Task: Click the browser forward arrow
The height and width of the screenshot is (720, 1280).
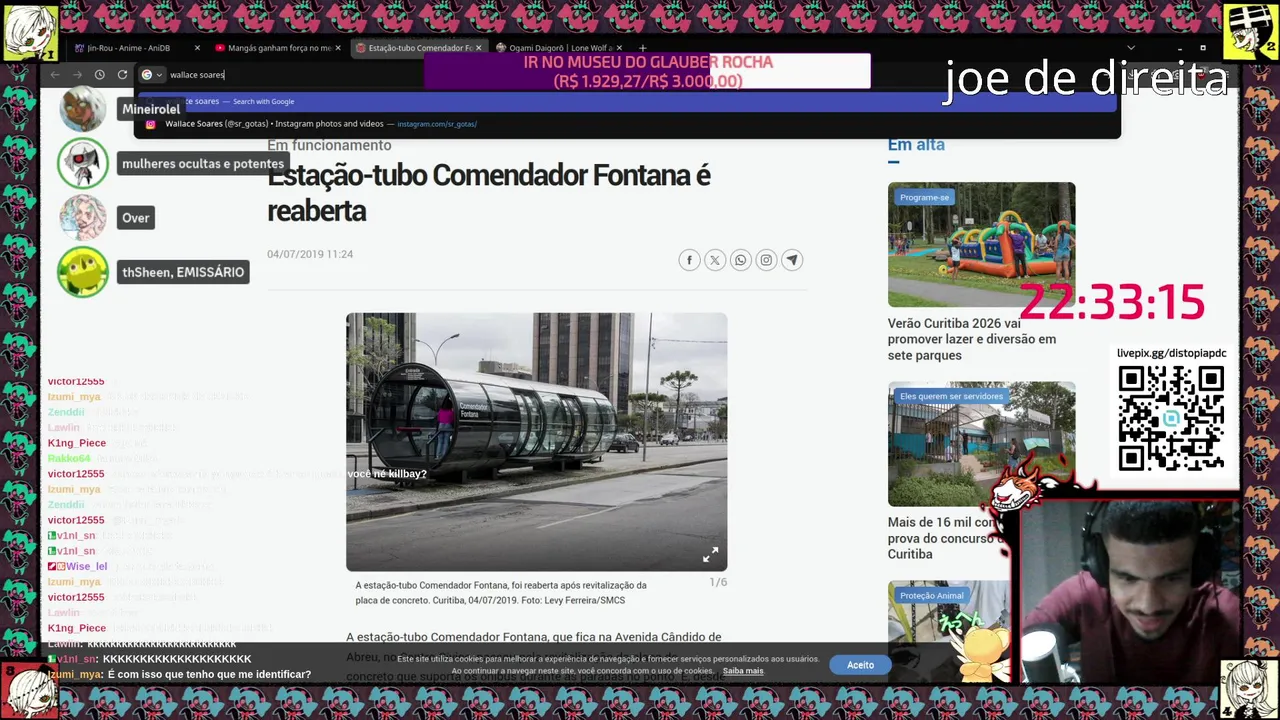Action: click(x=77, y=75)
